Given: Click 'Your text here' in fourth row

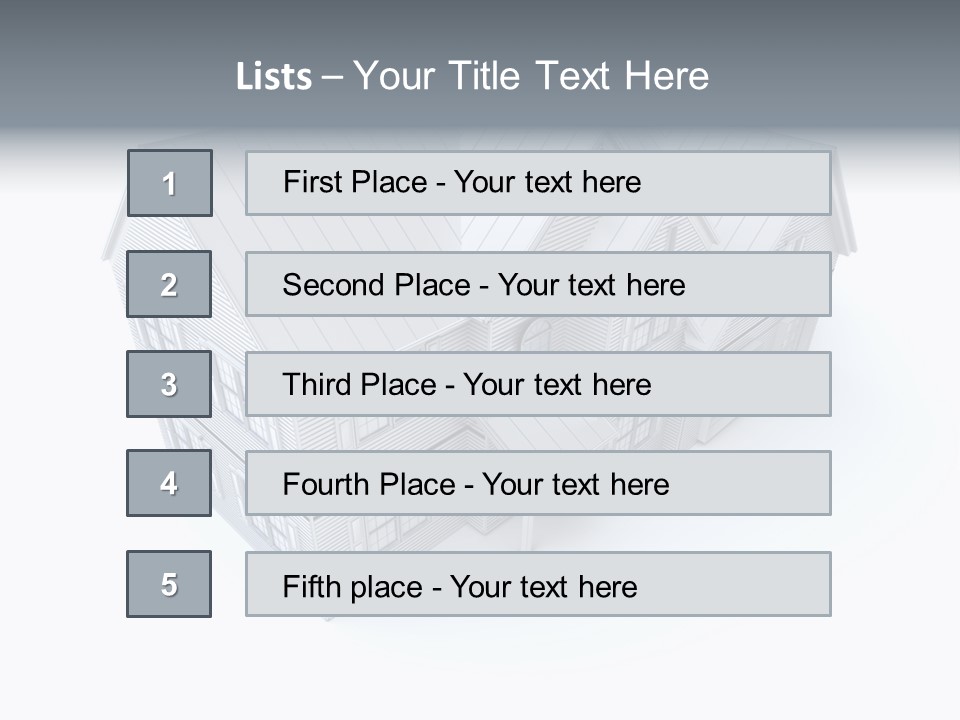Looking at the screenshot, I should (575, 485).
